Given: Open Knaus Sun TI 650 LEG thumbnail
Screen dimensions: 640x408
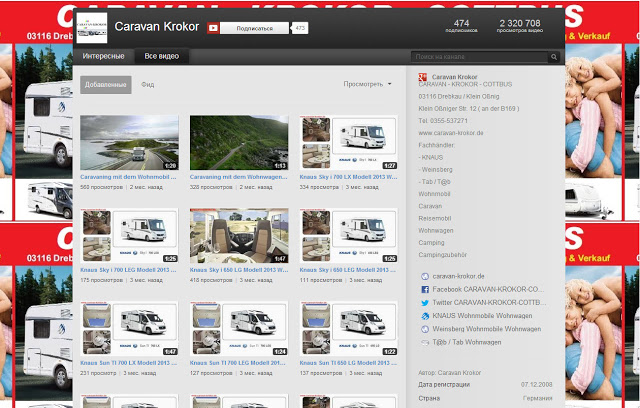Looking at the screenshot, I should pos(349,328).
